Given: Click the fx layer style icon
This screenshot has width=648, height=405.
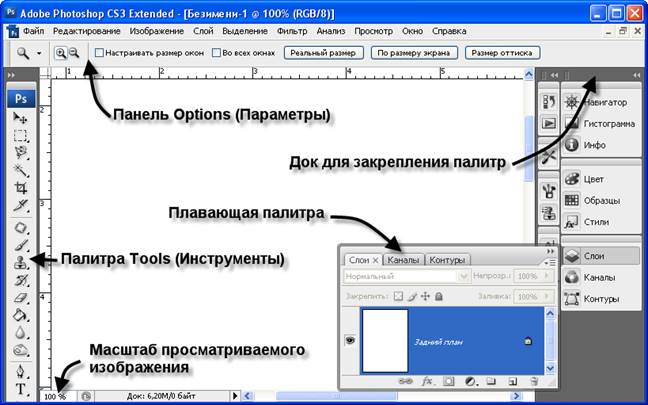Looking at the screenshot, I should pos(427,381).
